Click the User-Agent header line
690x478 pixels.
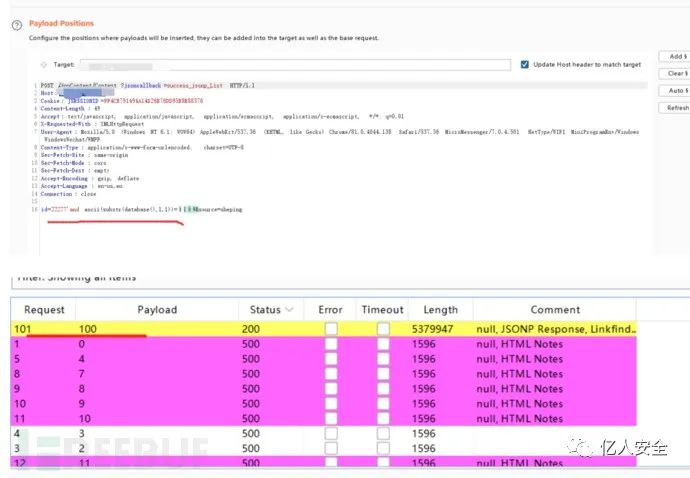340,135
